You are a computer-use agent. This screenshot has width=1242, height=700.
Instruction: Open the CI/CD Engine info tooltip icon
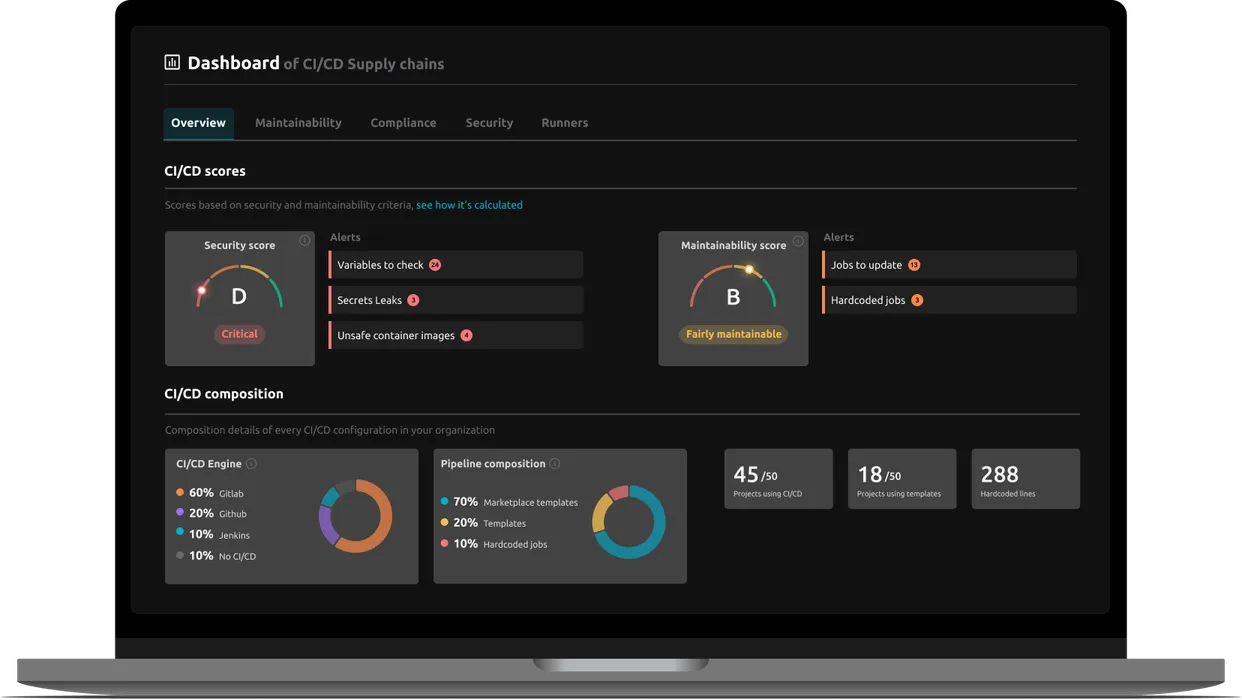pos(250,463)
